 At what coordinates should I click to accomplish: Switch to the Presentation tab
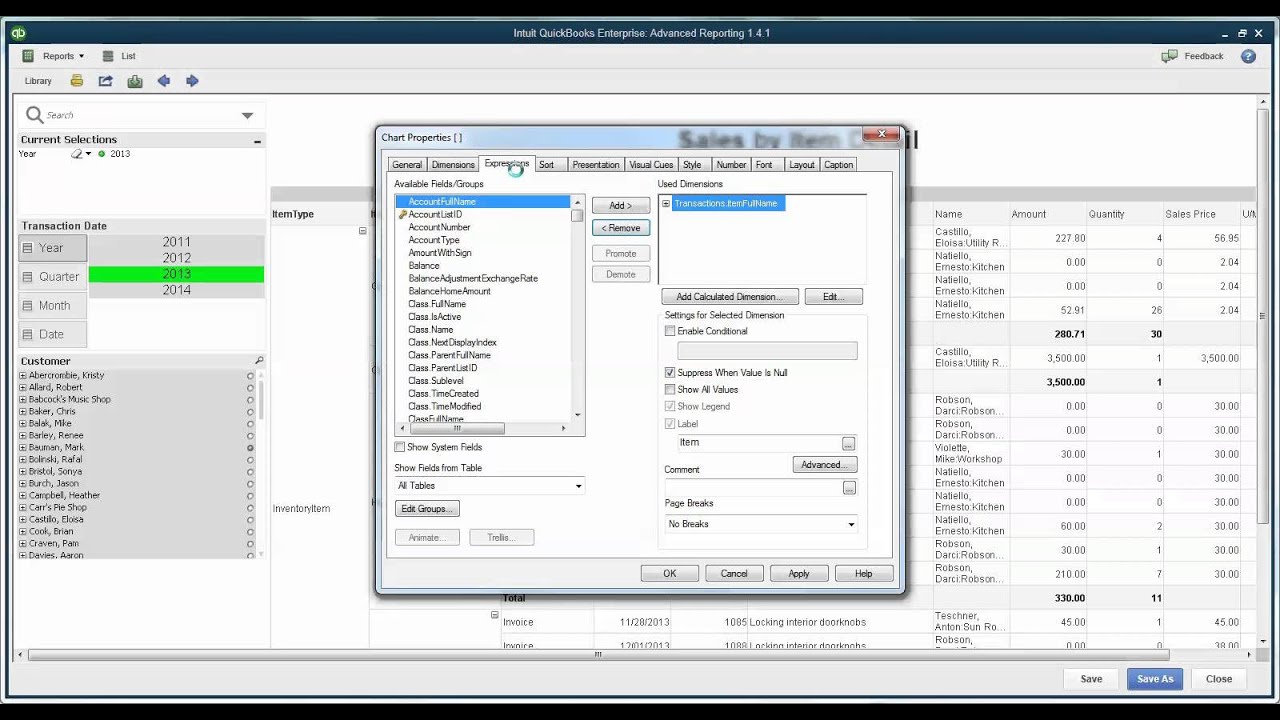[x=596, y=165]
